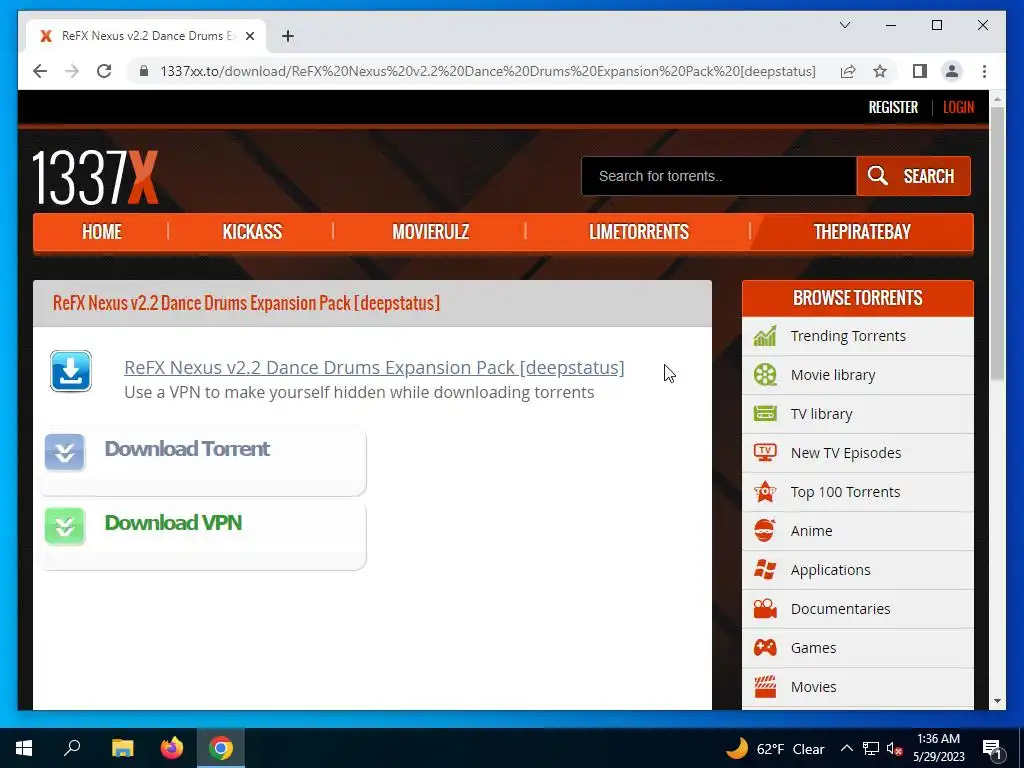The height and width of the screenshot is (768, 1024).
Task: Close the ReFX Nexus tab
Action: (x=249, y=36)
